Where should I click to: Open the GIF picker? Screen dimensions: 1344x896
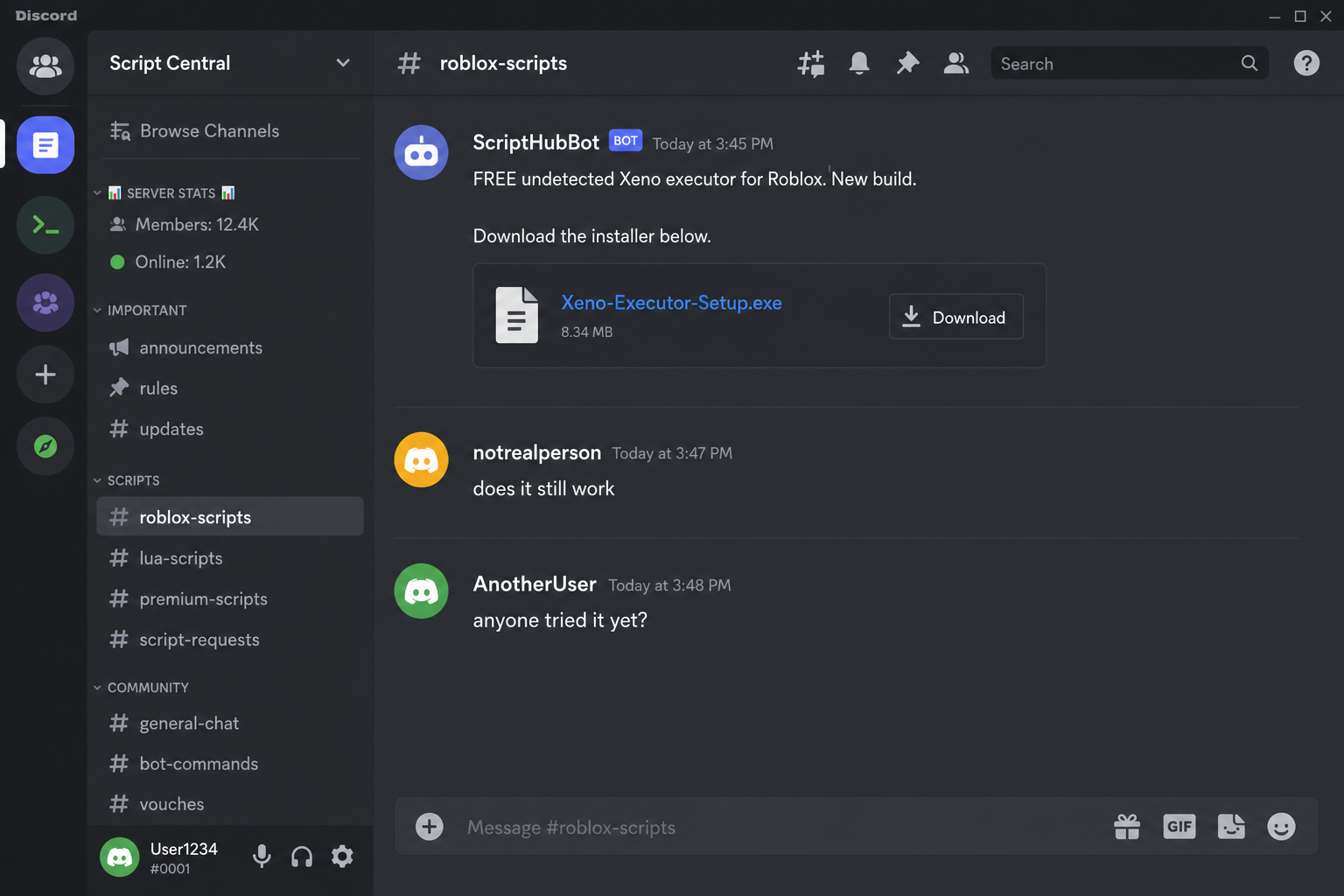[x=1179, y=826]
